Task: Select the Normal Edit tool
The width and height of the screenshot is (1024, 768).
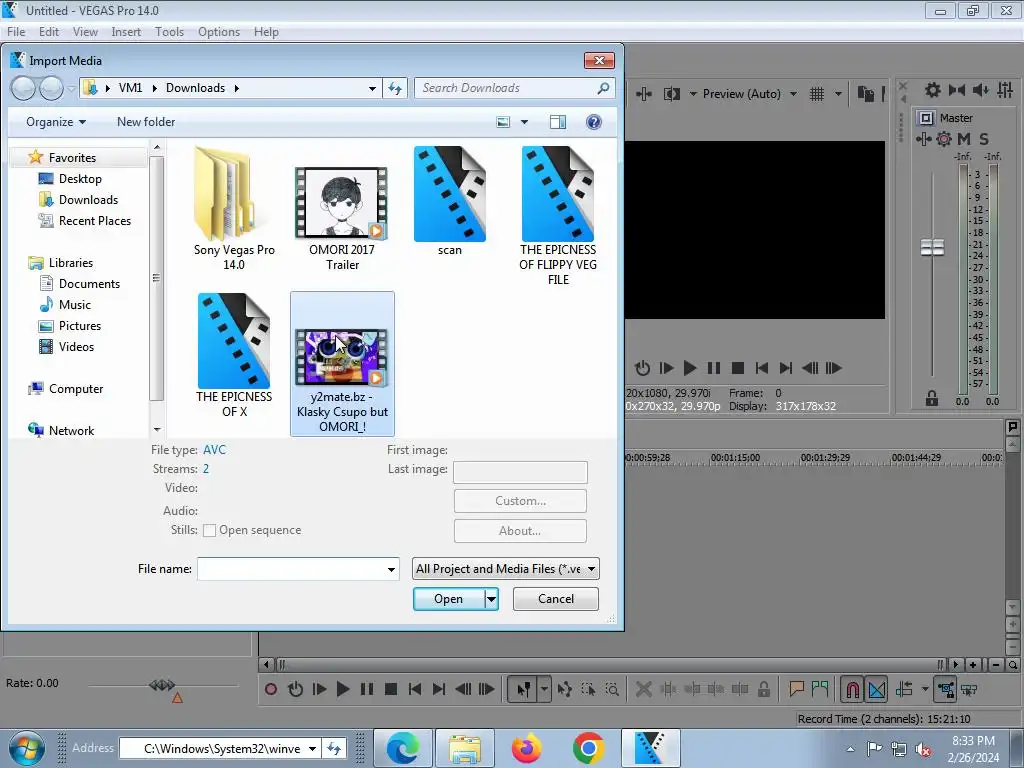Action: [524, 689]
